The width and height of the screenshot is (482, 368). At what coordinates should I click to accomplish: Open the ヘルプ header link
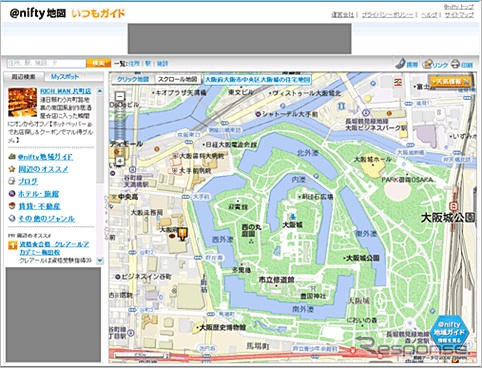tap(429, 15)
